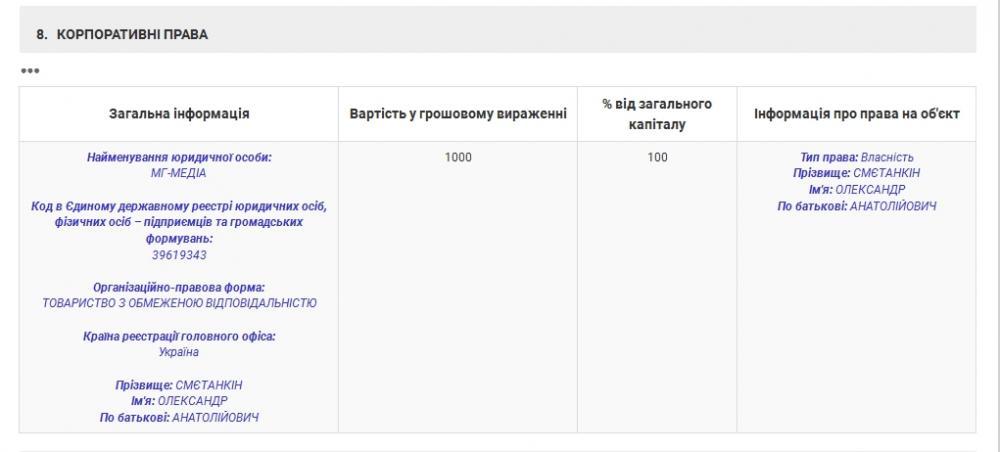This screenshot has height=452, width=1000.
Task: Click the Інформація про права на об'єкт header
Action: (x=857, y=114)
